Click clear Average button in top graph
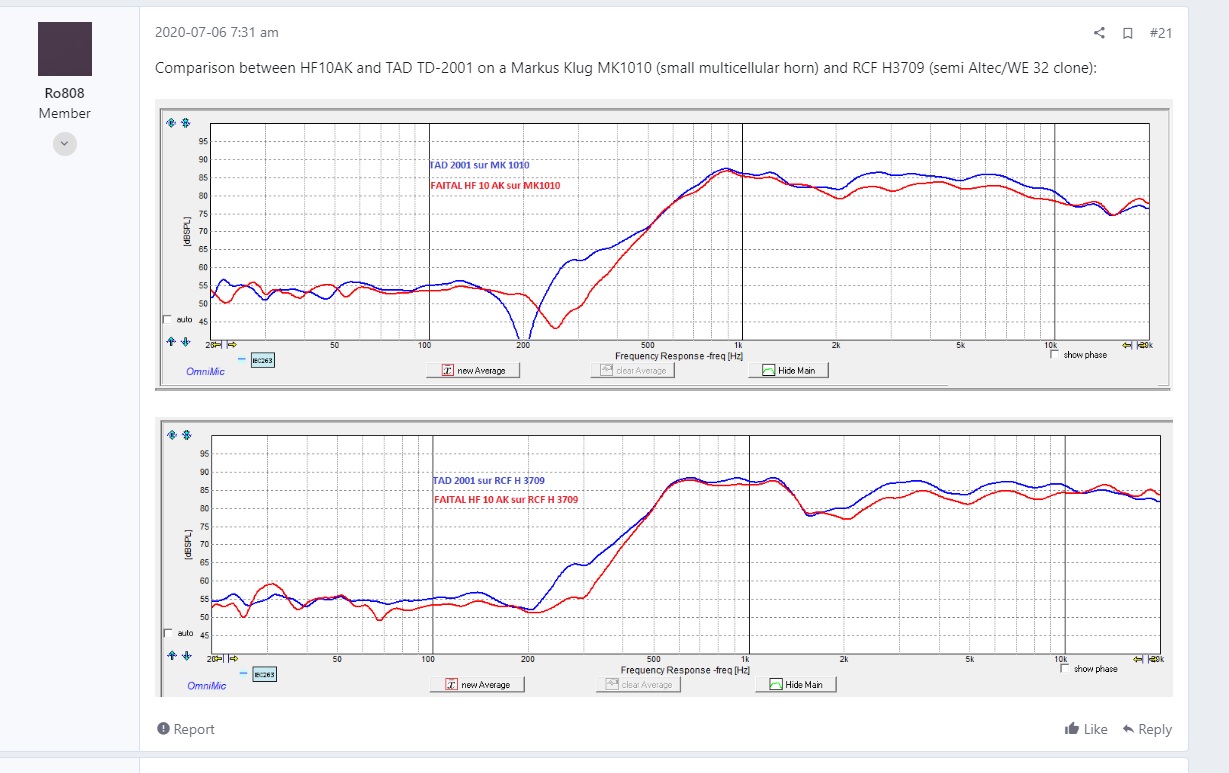This screenshot has width=1229, height=773. pos(634,370)
